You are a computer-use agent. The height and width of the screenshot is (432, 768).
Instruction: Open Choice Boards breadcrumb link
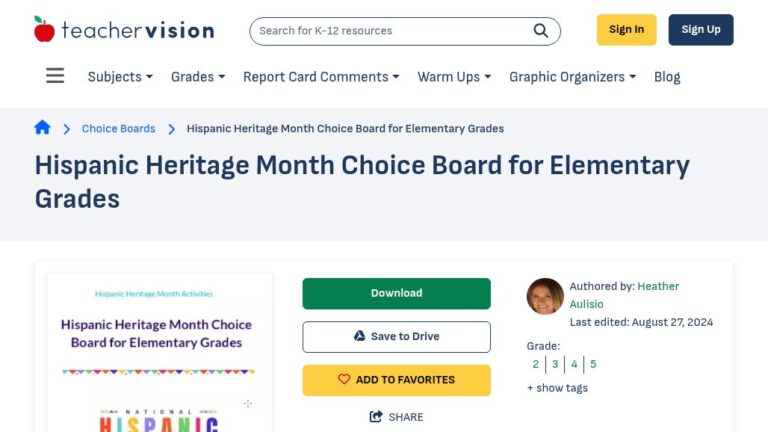(118, 128)
